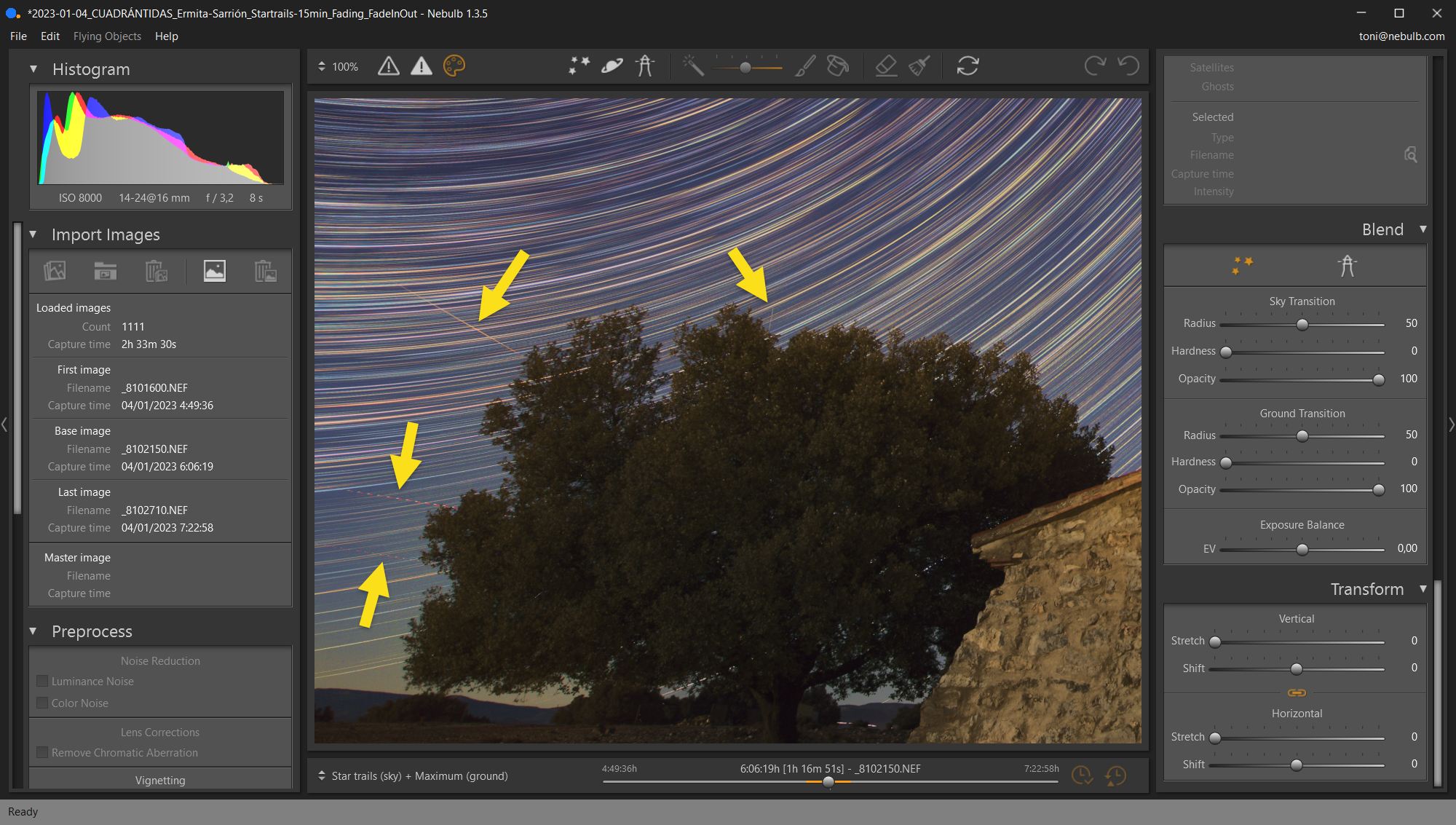Open the Flying Objects menu
This screenshot has width=1456, height=825.
click(107, 36)
